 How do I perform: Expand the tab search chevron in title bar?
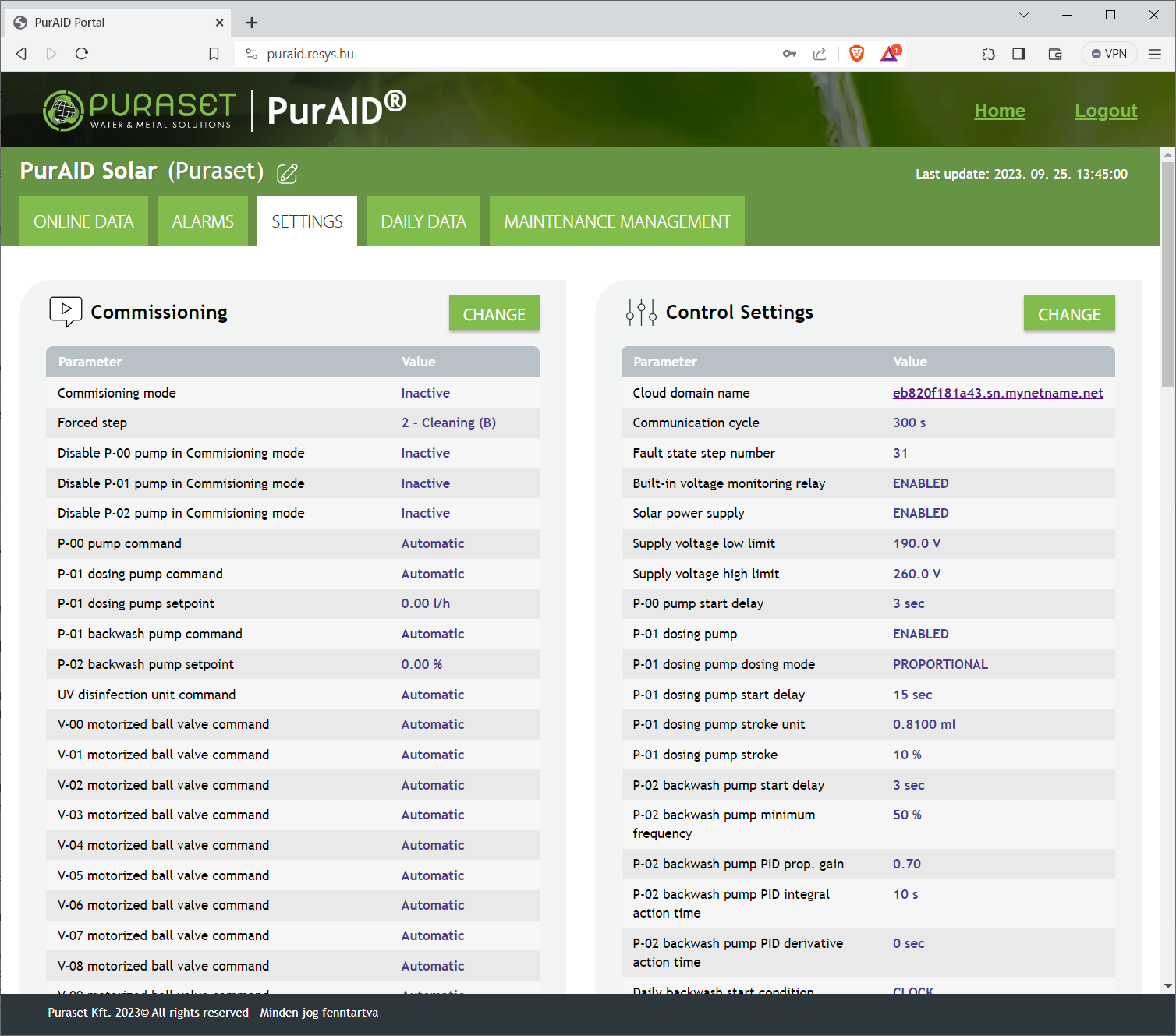(x=1024, y=15)
